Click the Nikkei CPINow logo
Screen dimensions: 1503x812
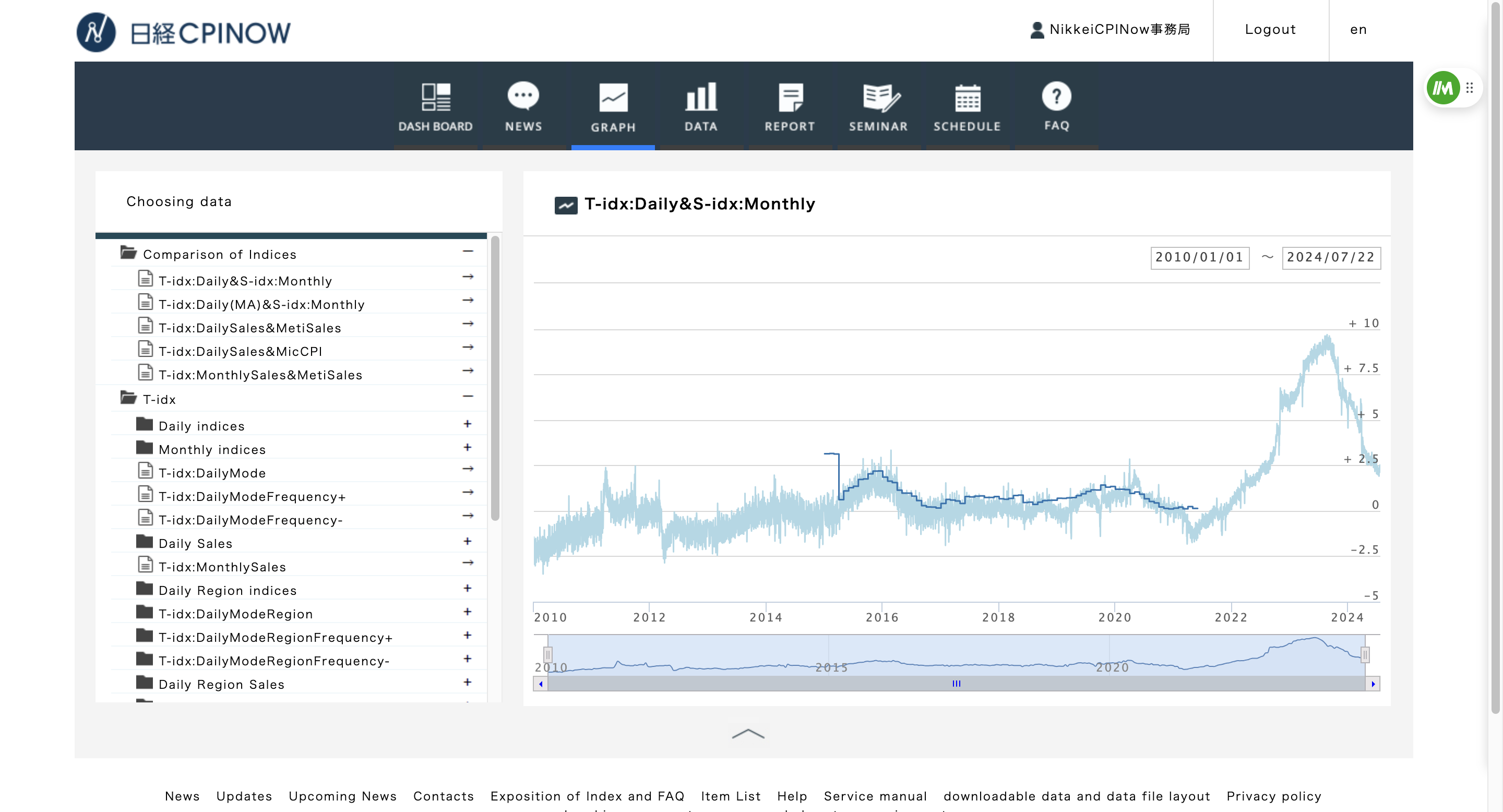pyautogui.click(x=183, y=32)
